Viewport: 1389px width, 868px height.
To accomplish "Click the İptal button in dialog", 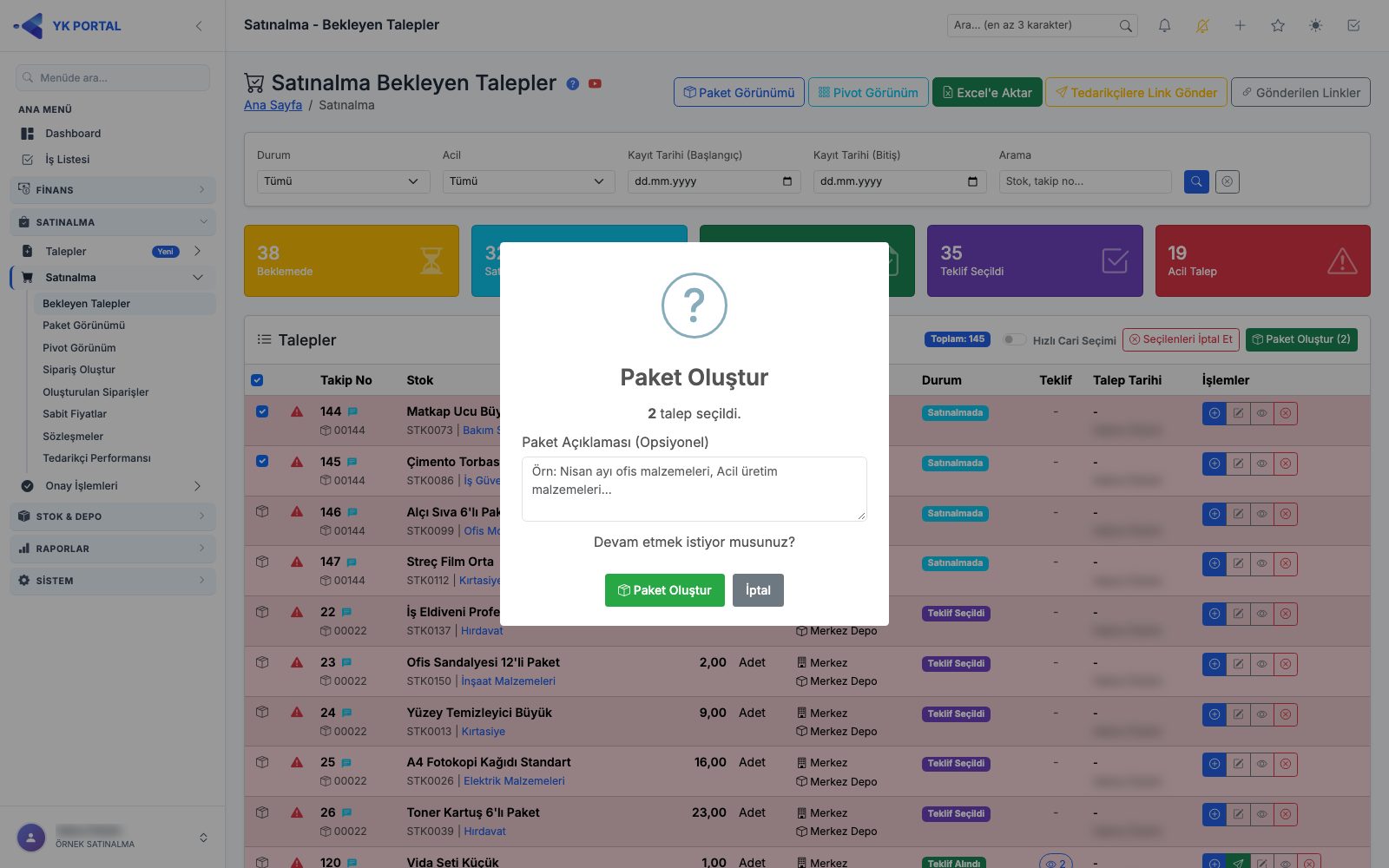I will pos(758,590).
